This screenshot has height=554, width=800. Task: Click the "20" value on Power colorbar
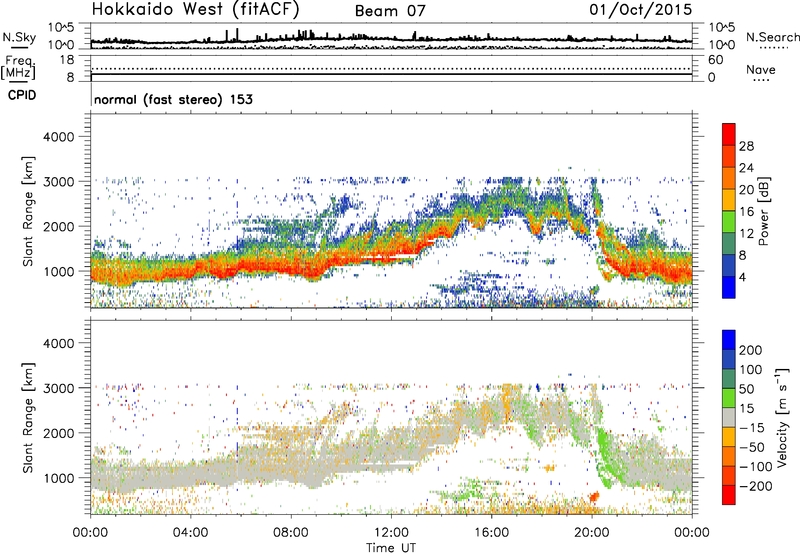[746, 190]
